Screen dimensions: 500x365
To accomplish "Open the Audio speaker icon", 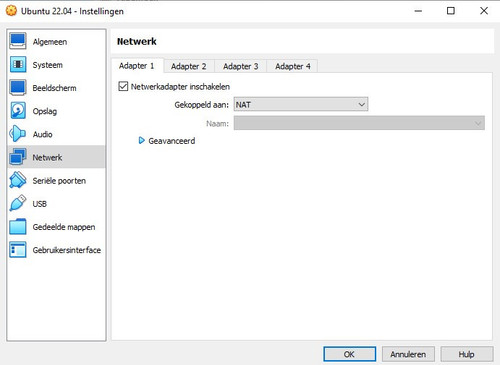I will [x=18, y=134].
